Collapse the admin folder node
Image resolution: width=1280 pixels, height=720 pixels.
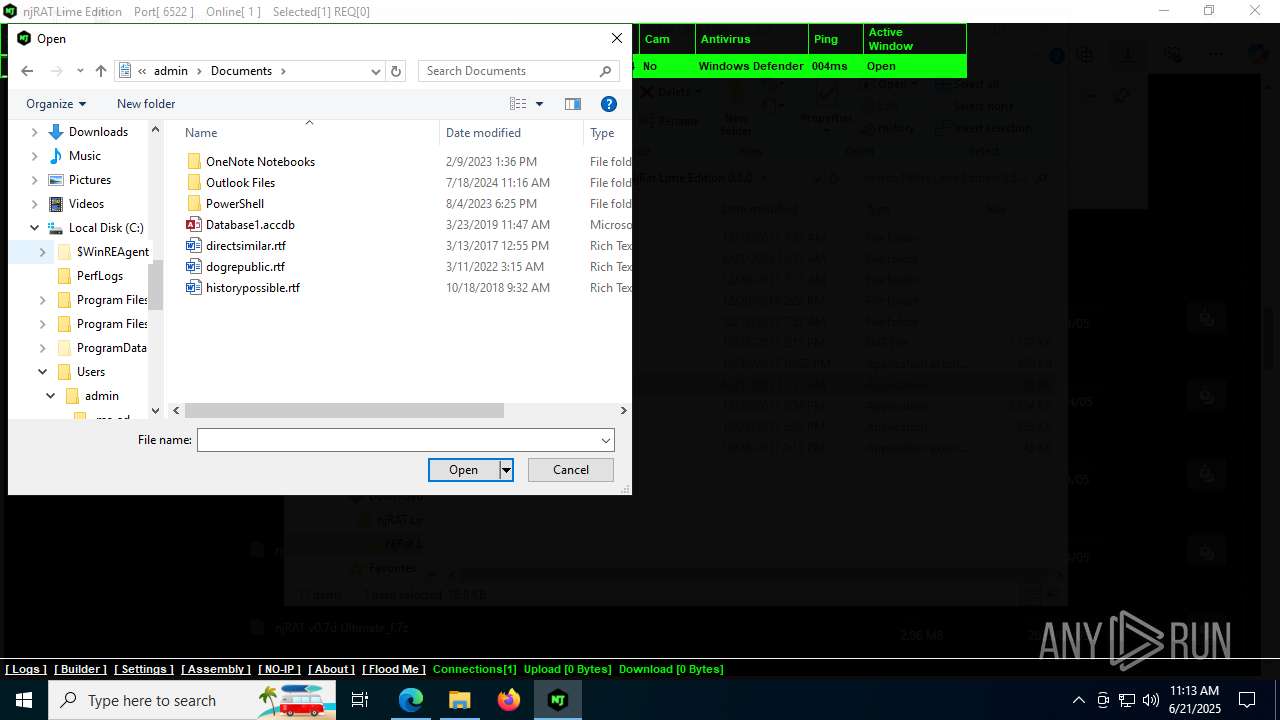[x=51, y=396]
